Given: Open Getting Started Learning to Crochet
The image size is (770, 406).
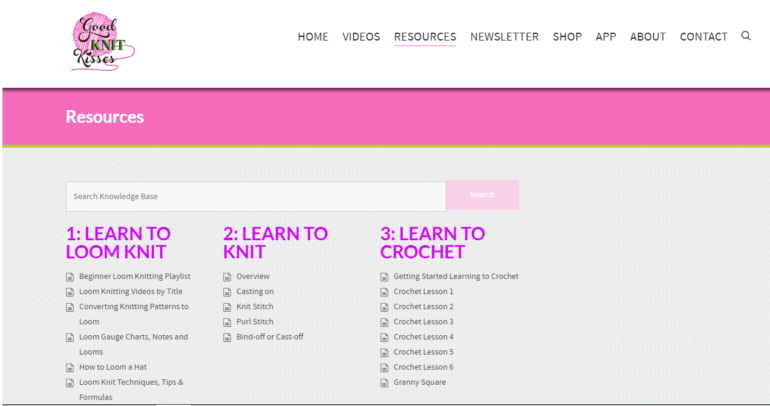Looking at the screenshot, I should click(x=456, y=276).
